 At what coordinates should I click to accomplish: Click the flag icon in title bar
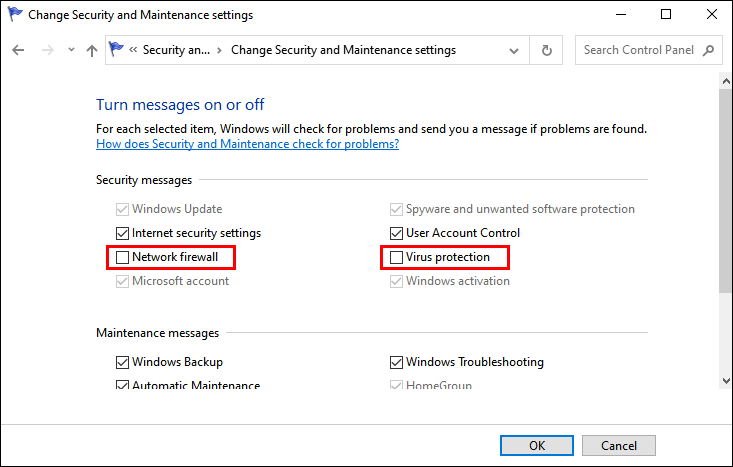[x=14, y=15]
